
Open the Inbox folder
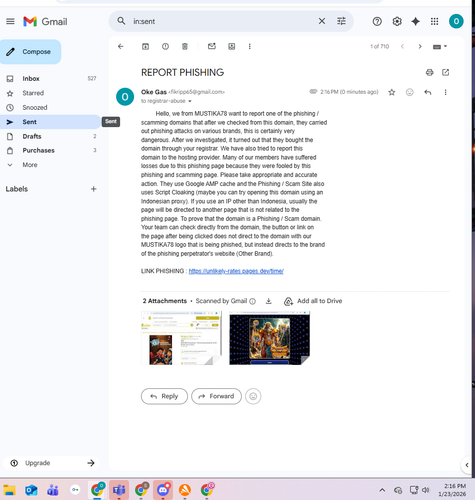click(x=50, y=79)
